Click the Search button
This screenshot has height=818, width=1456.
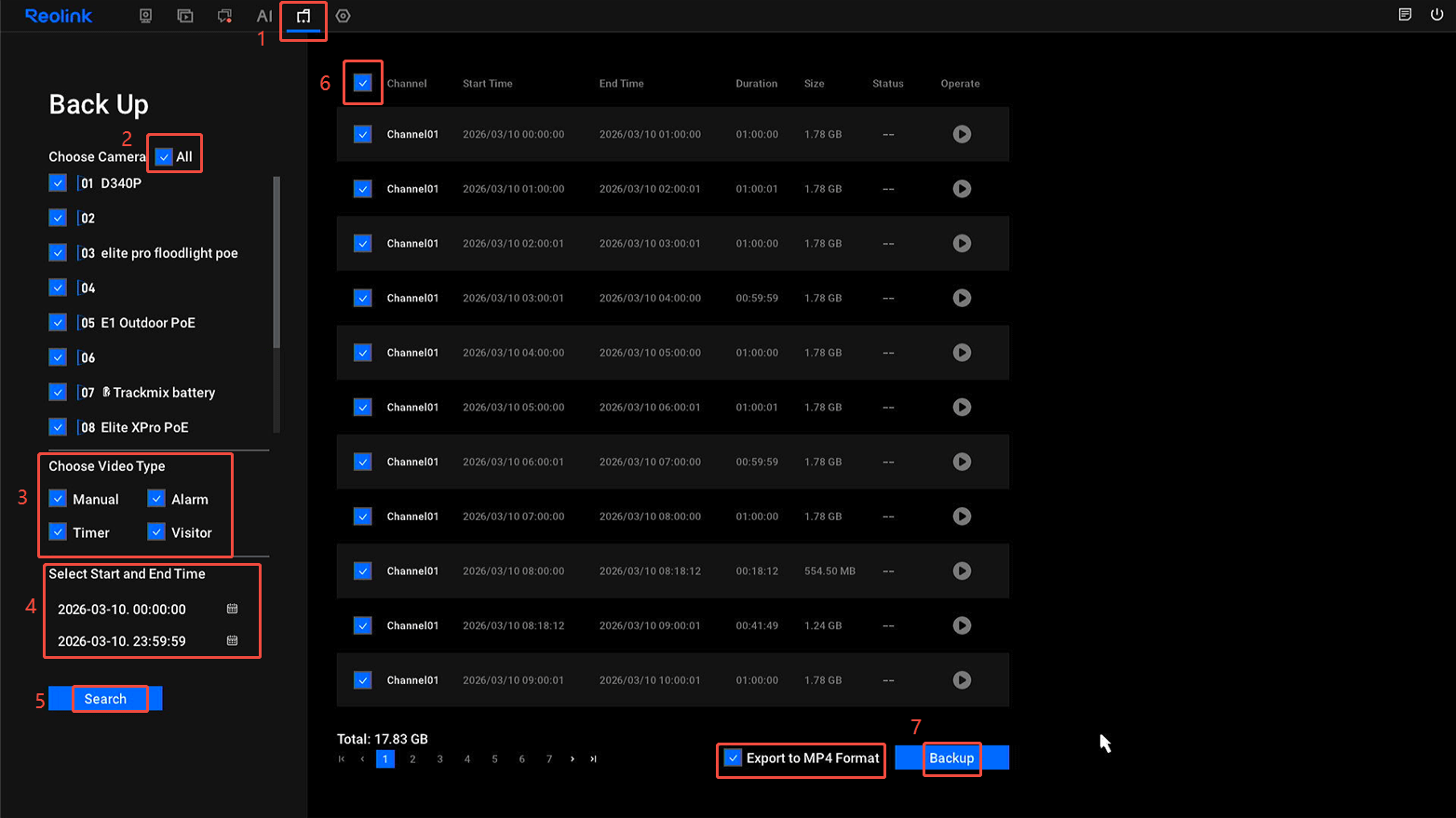click(x=105, y=699)
